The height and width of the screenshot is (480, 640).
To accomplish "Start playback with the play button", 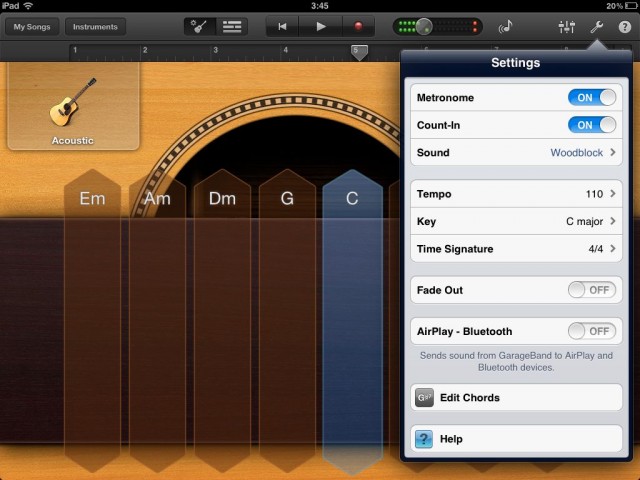I will click(321, 27).
